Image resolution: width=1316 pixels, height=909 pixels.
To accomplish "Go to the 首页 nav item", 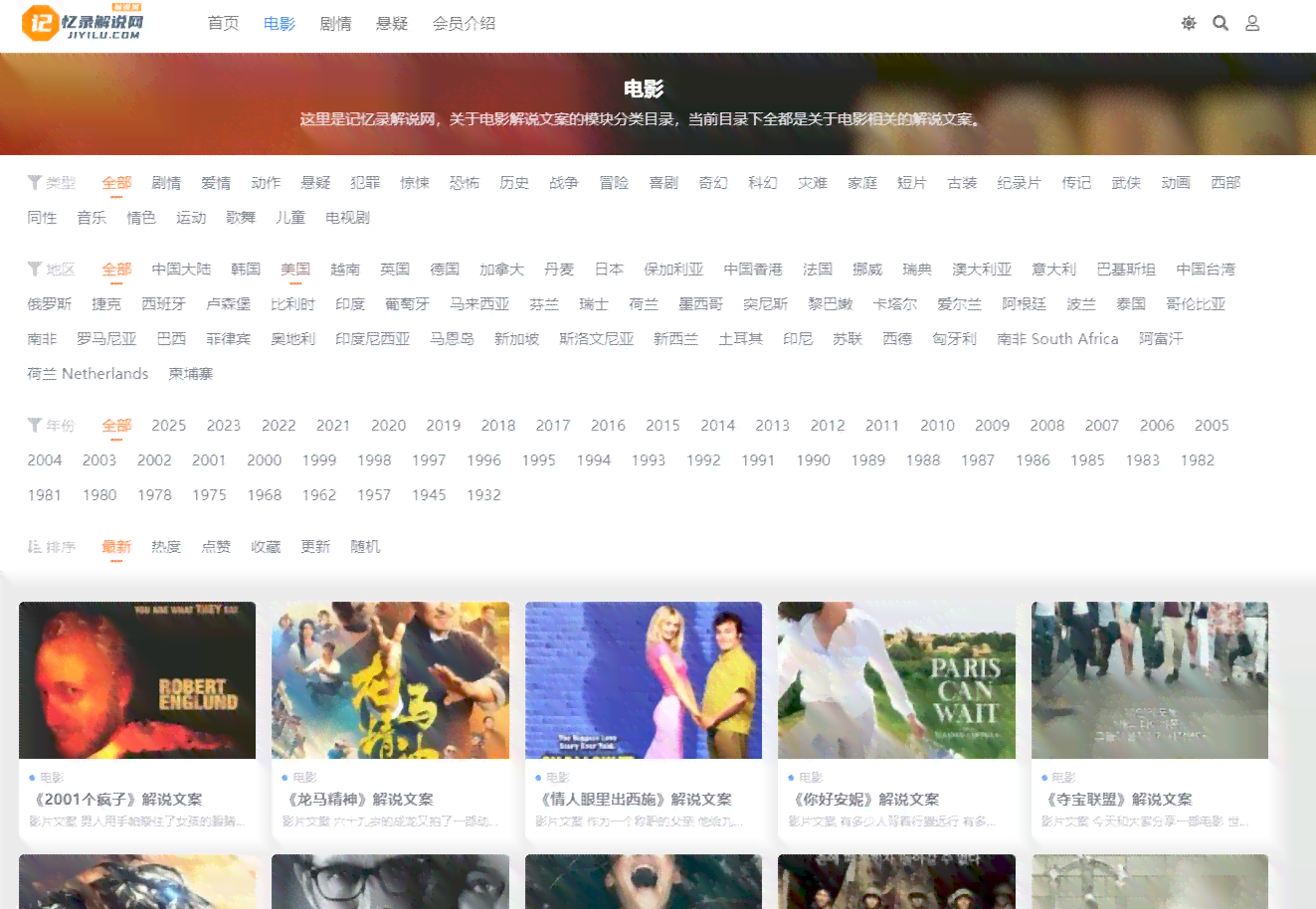I will click(223, 23).
